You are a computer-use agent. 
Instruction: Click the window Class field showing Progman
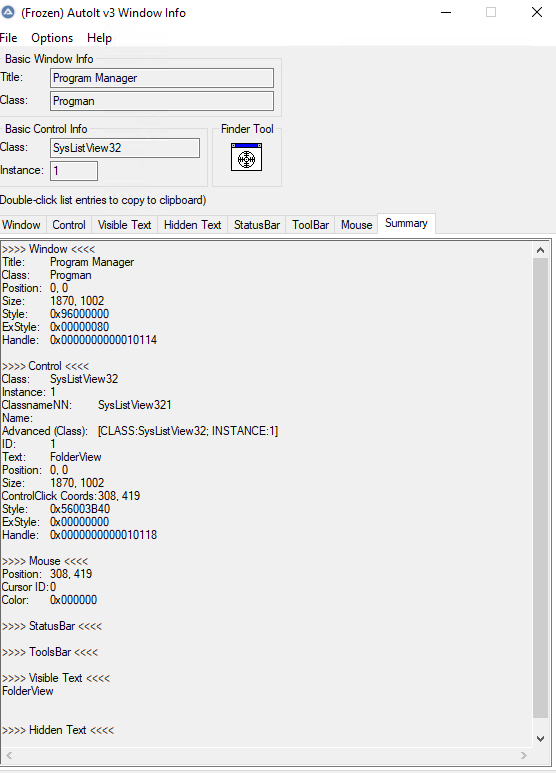click(162, 101)
